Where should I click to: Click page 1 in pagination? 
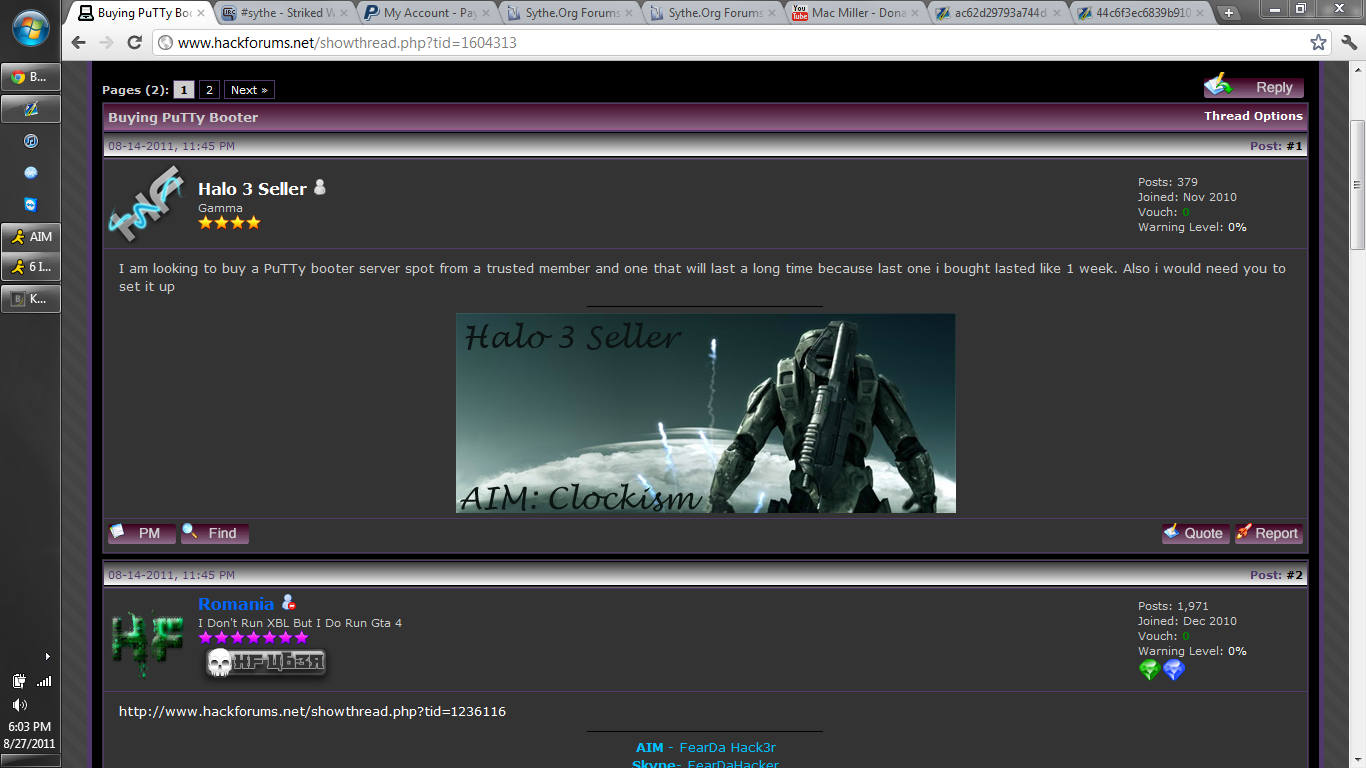point(184,90)
